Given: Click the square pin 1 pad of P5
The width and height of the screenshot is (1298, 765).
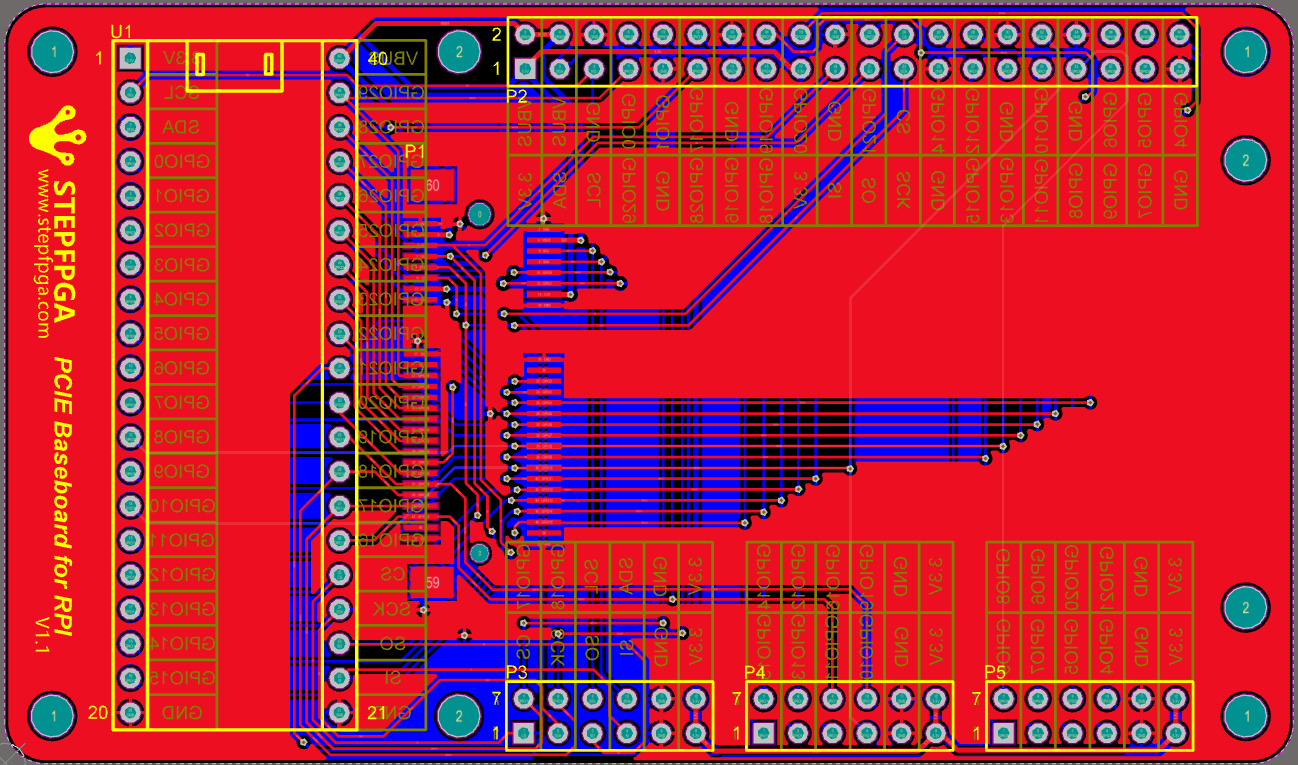Looking at the screenshot, I should point(1003,732).
